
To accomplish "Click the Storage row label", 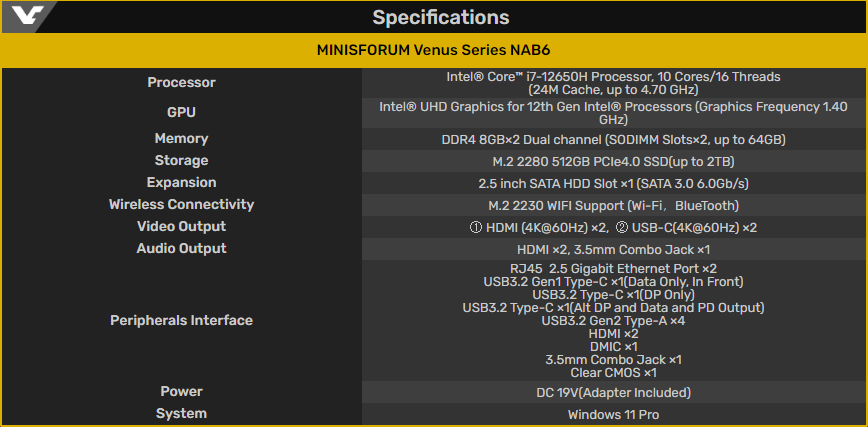I will 182,161.
